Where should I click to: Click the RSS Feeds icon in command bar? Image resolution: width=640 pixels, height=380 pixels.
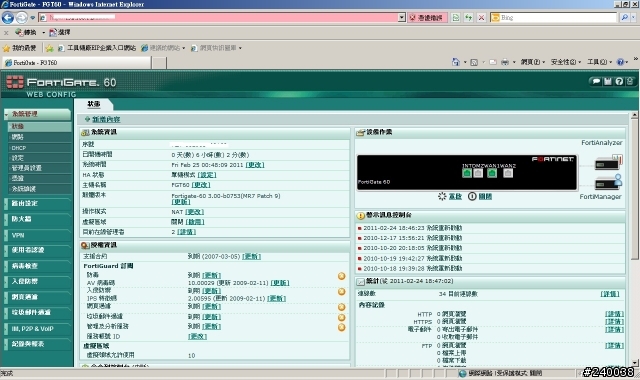tap(474, 62)
